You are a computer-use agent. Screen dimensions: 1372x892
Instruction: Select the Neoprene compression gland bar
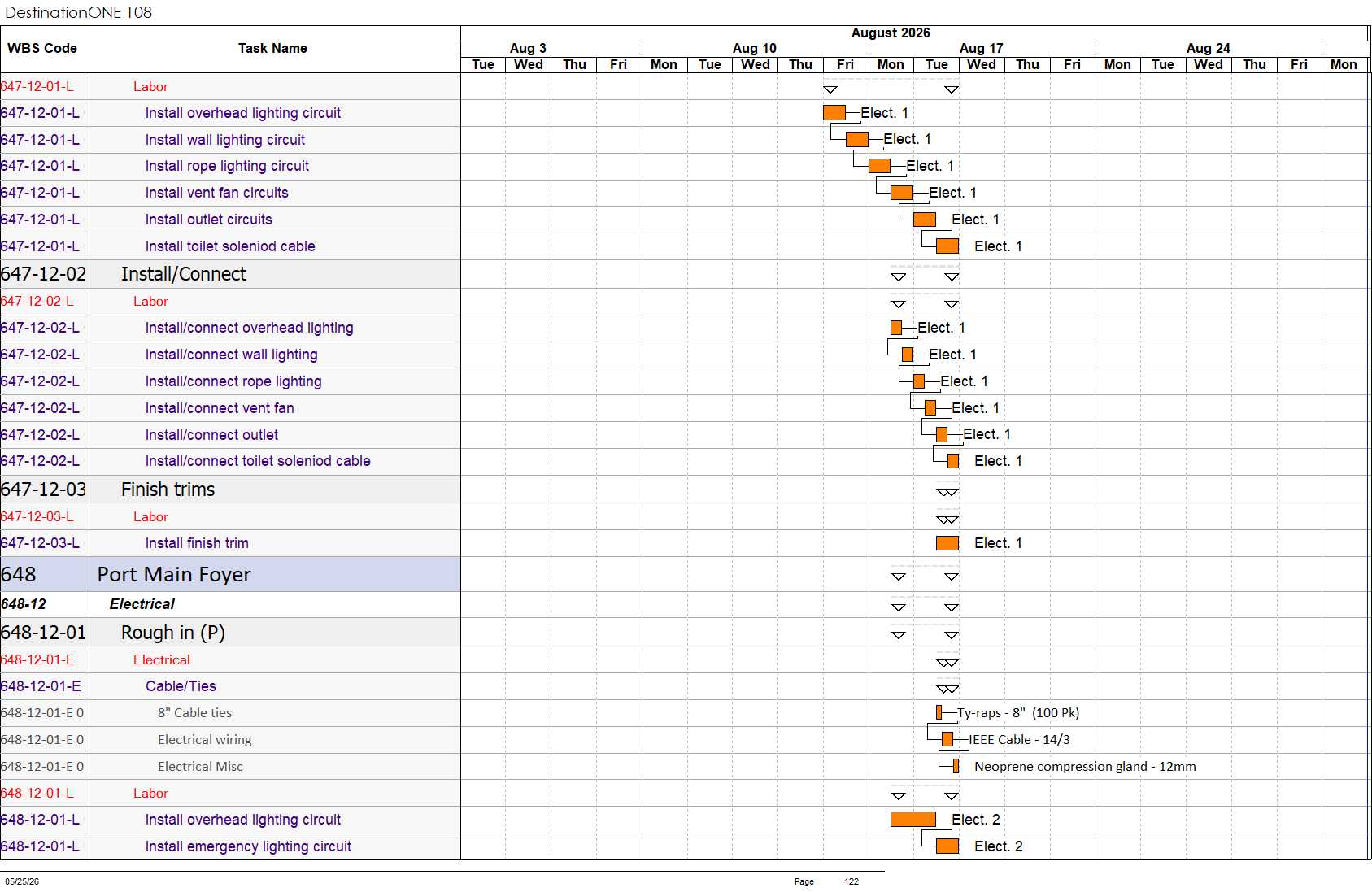point(956,767)
